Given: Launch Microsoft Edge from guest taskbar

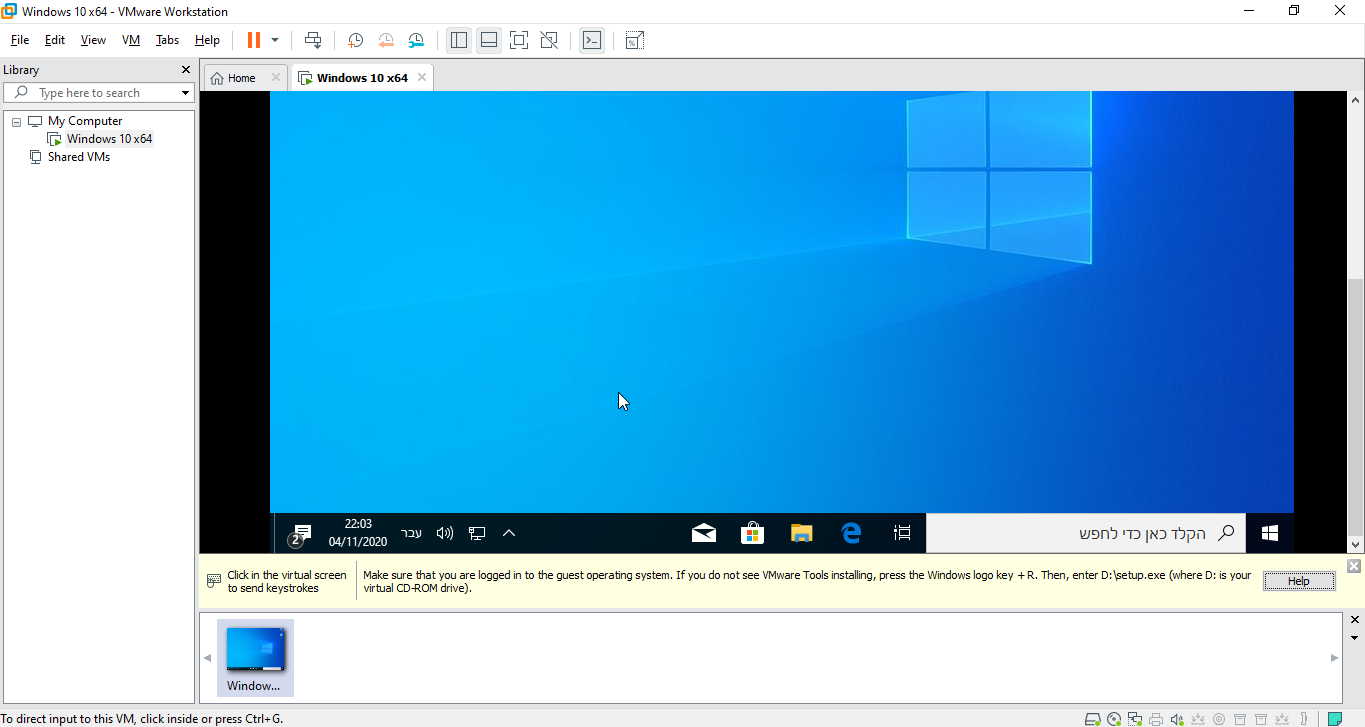Looking at the screenshot, I should pyautogui.click(x=851, y=533).
